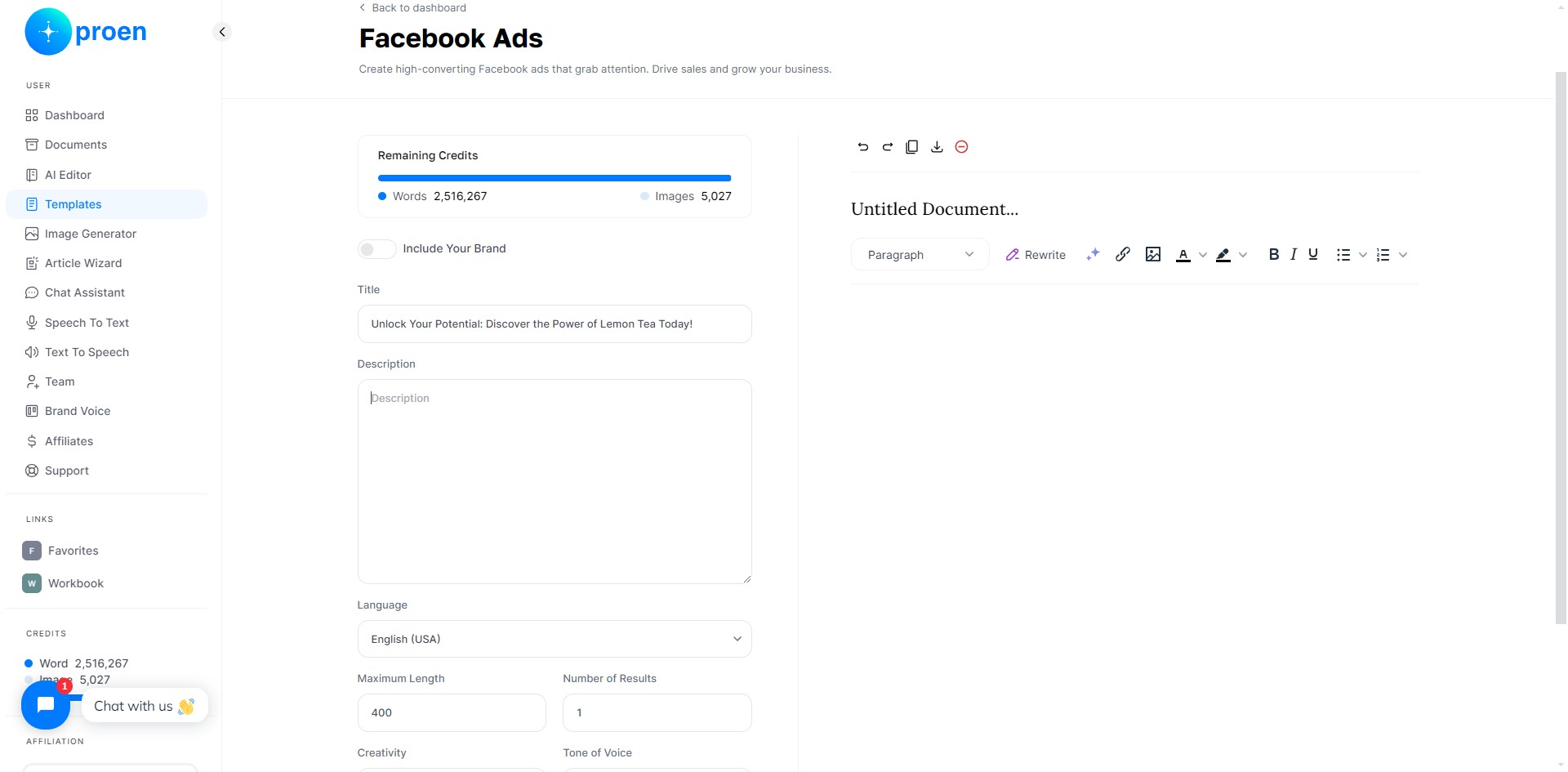Toggle bold formatting
1568x772 pixels.
tap(1273, 254)
